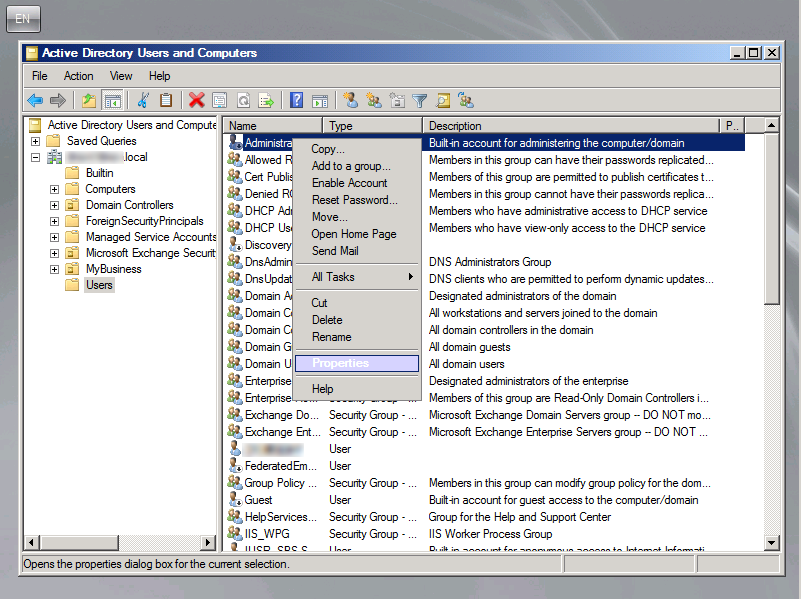Open the File menu
801x599 pixels.
39,76
